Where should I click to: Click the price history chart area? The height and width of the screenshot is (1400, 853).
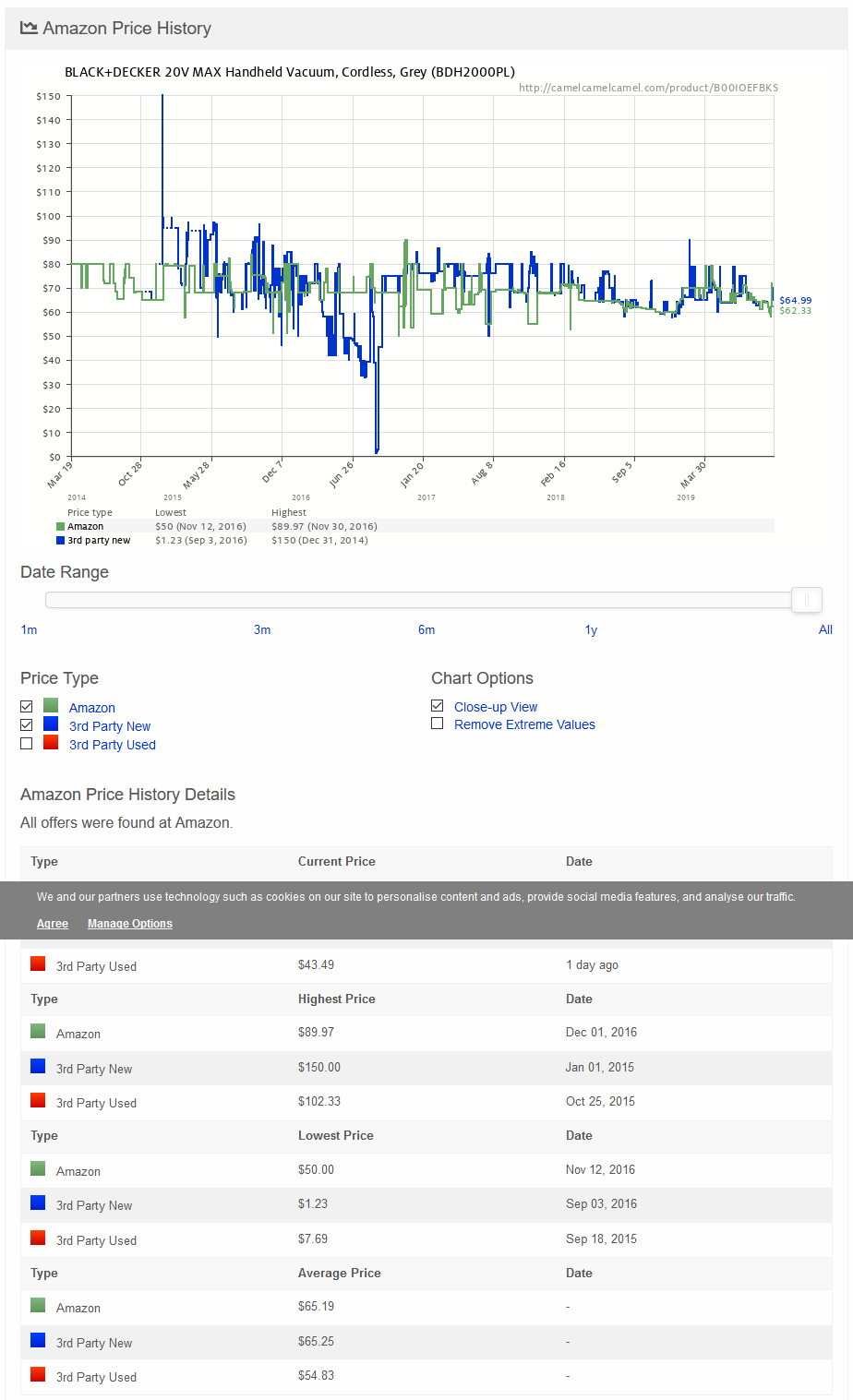422,275
